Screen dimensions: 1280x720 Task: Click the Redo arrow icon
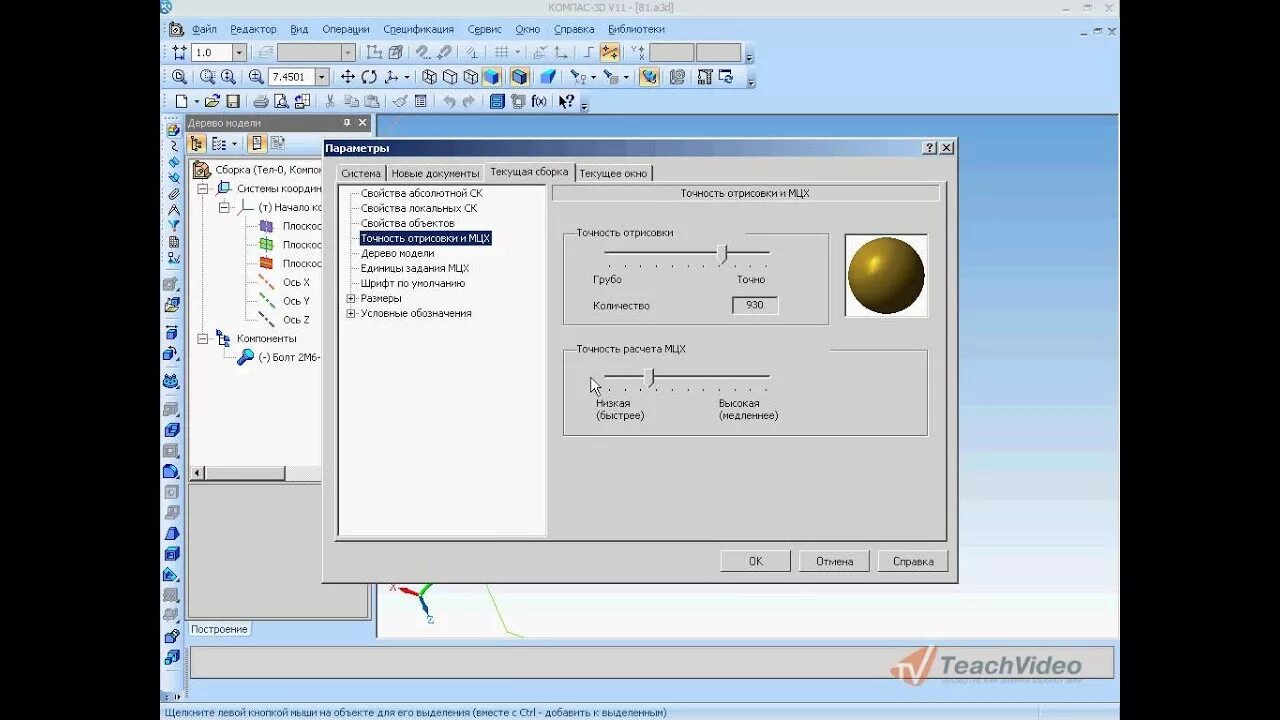pyautogui.click(x=468, y=101)
